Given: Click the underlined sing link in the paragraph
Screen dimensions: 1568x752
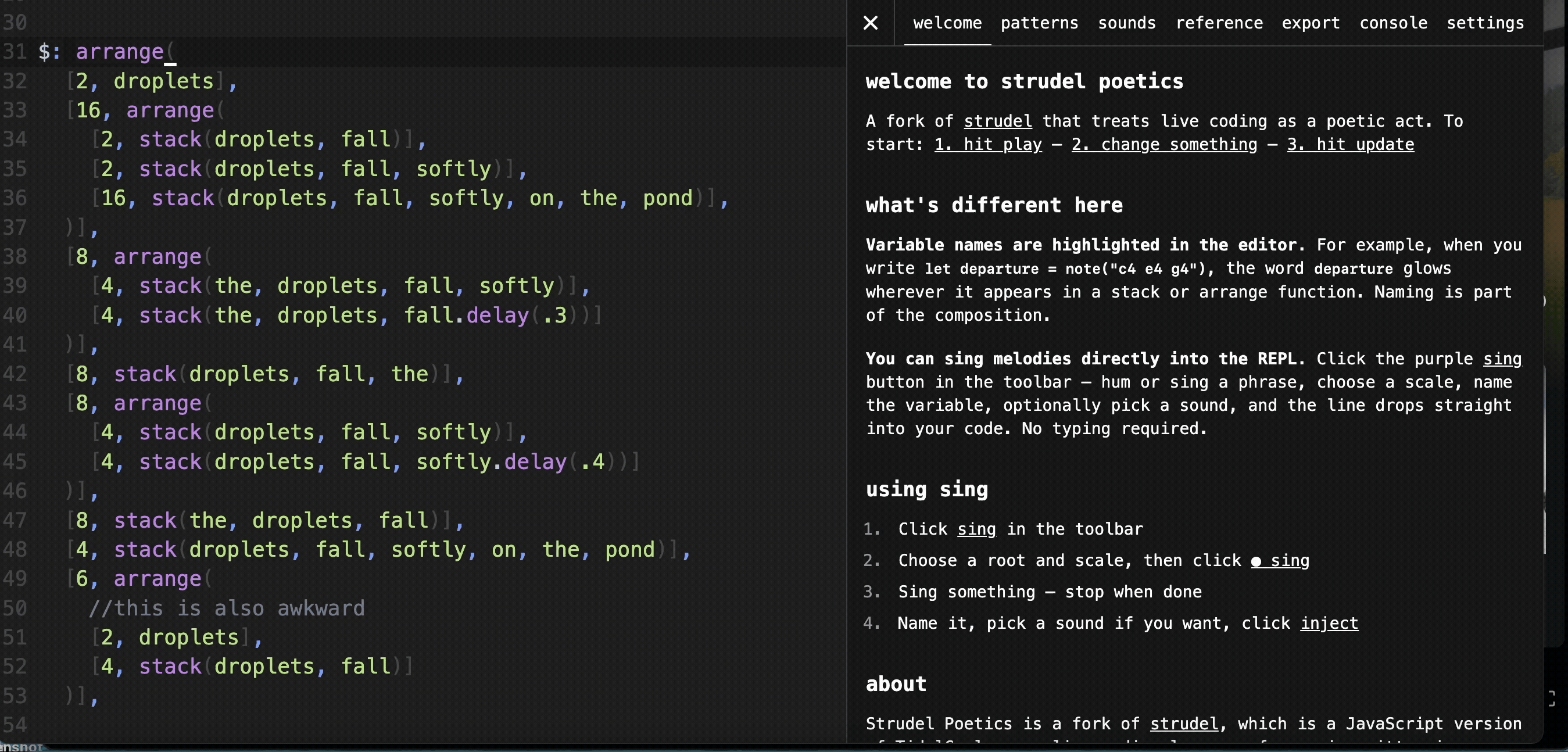Looking at the screenshot, I should pos(1503,359).
